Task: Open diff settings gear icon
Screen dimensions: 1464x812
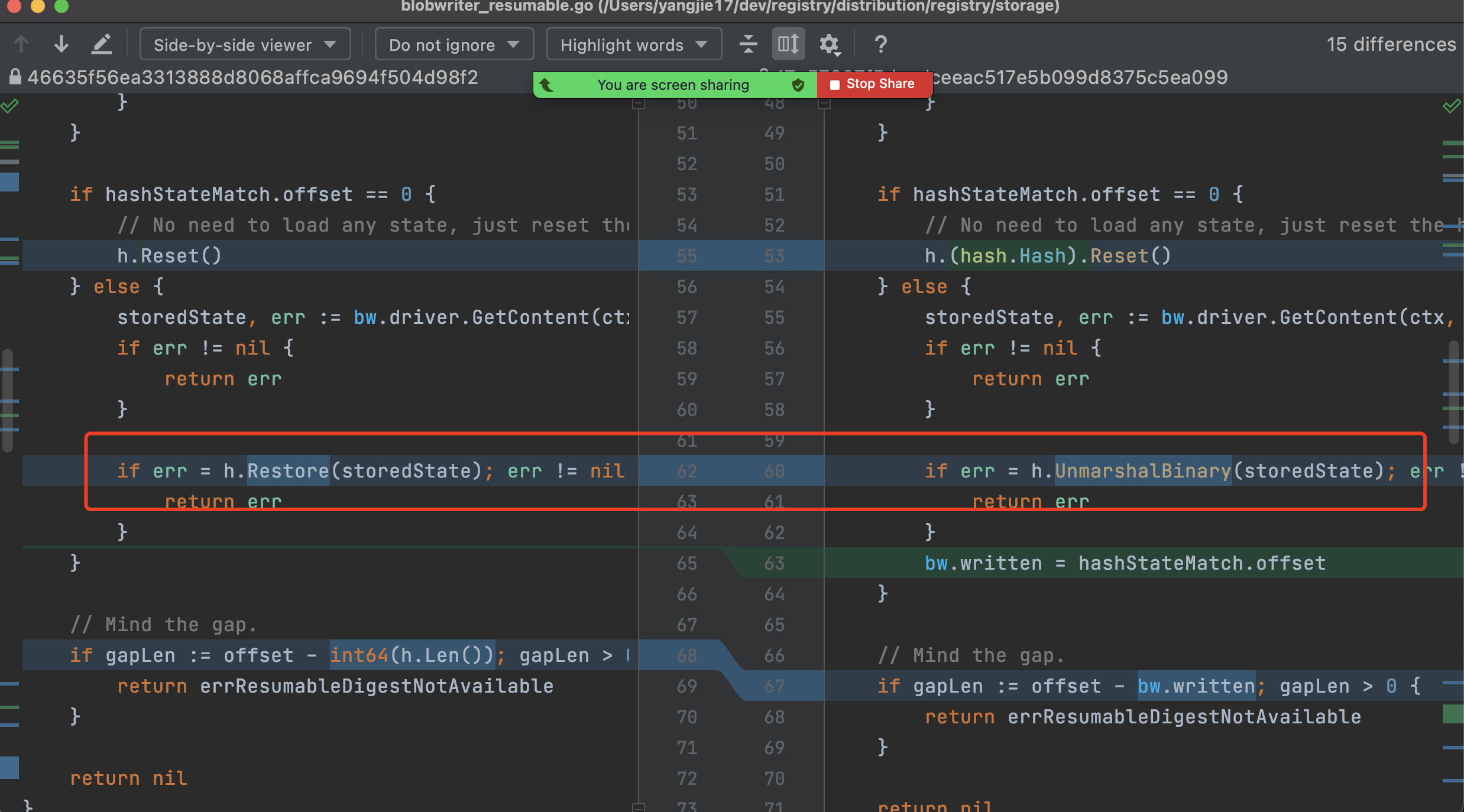Action: tap(830, 44)
